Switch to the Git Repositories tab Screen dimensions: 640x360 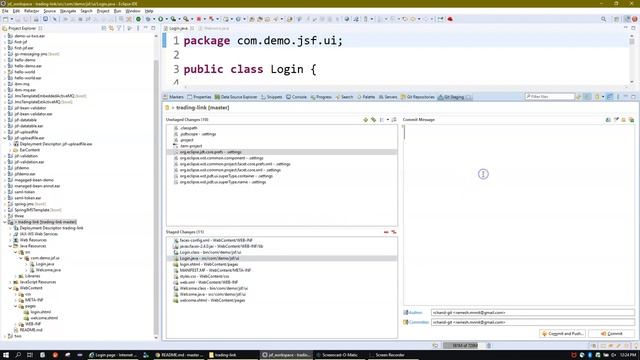[x=418, y=97]
